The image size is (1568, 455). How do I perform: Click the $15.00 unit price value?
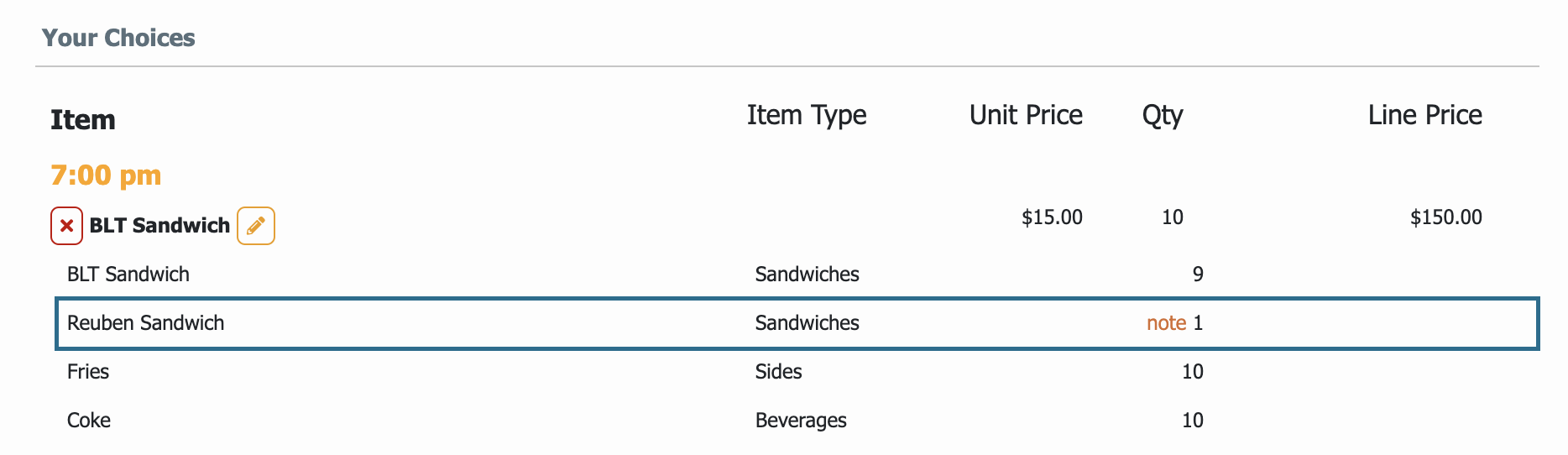click(x=1052, y=217)
